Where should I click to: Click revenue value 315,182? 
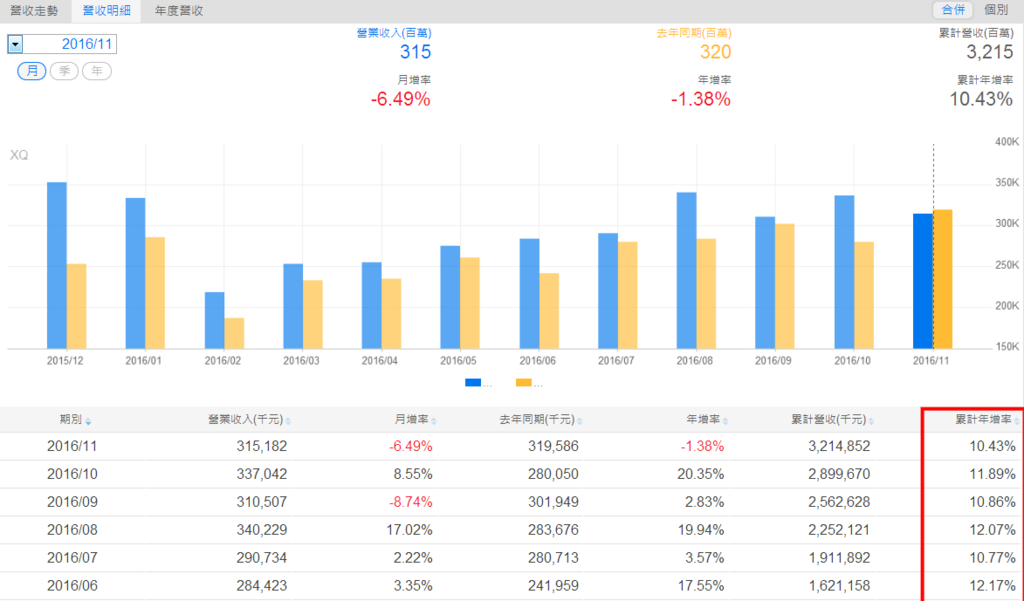click(x=261, y=446)
